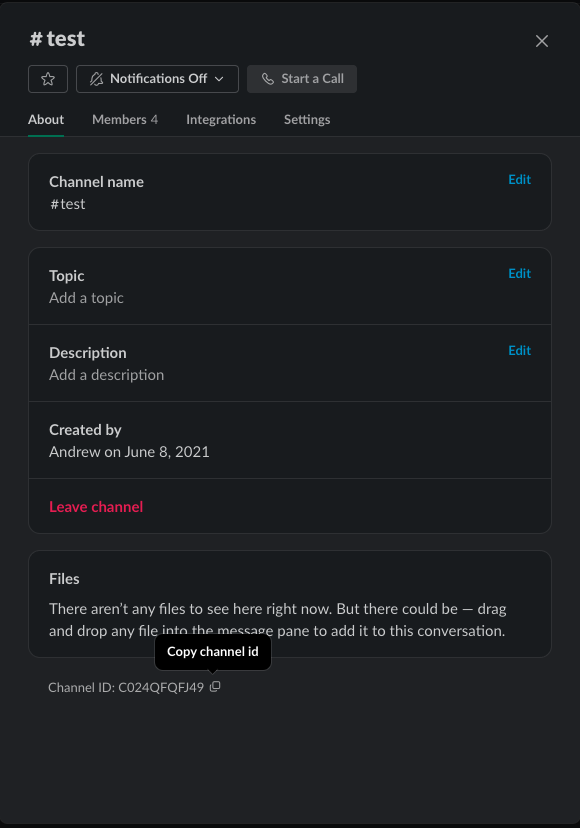Switch to the Members tab
This screenshot has height=828, width=580.
[124, 119]
